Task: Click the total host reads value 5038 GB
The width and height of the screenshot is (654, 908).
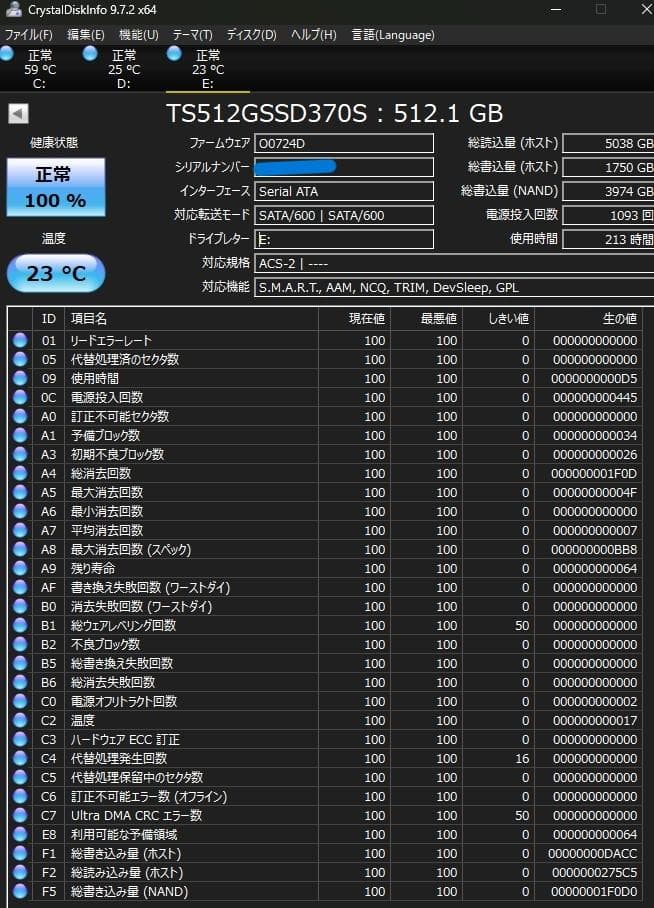Action: 608,143
